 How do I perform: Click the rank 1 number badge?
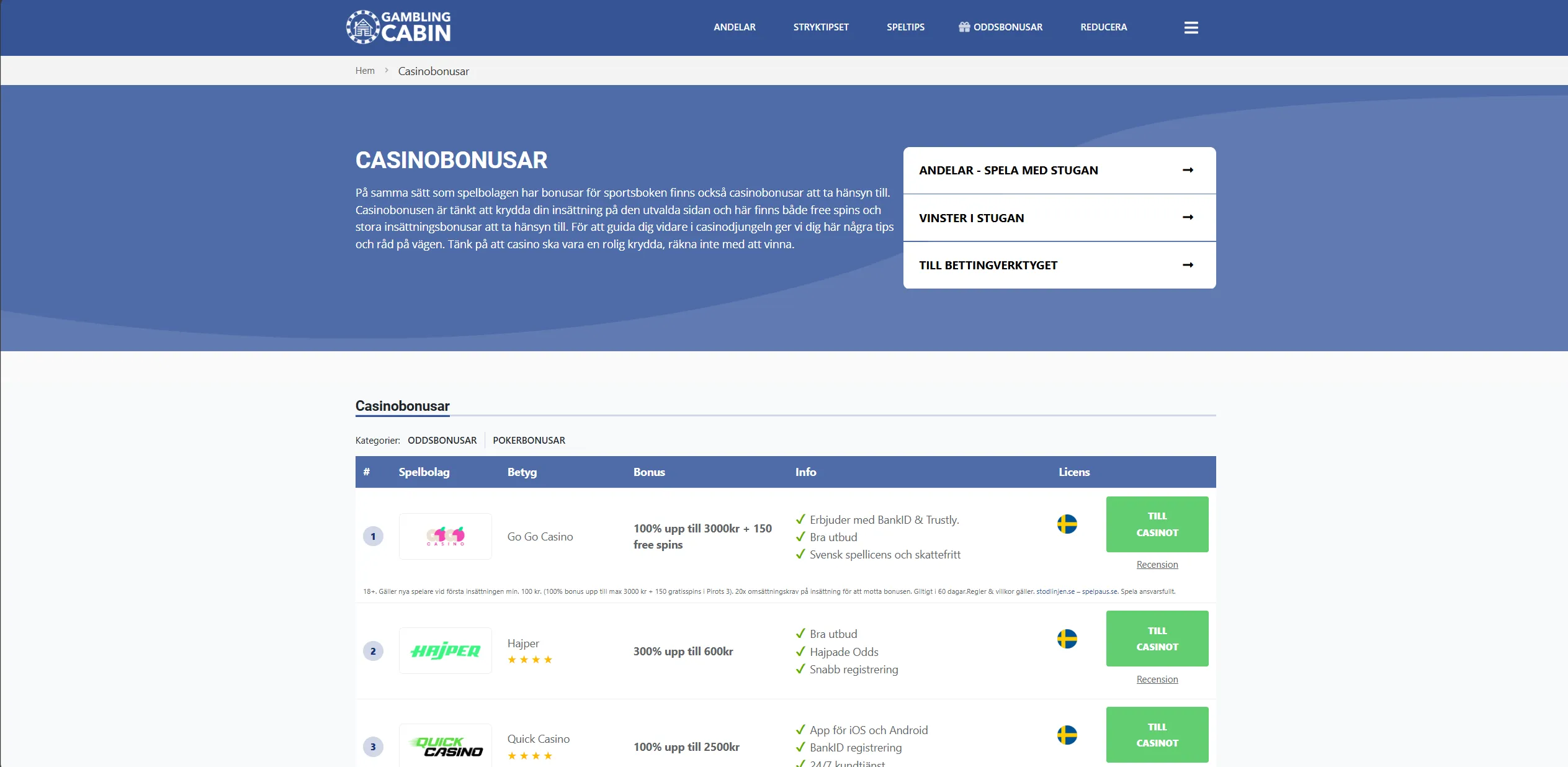pos(373,536)
